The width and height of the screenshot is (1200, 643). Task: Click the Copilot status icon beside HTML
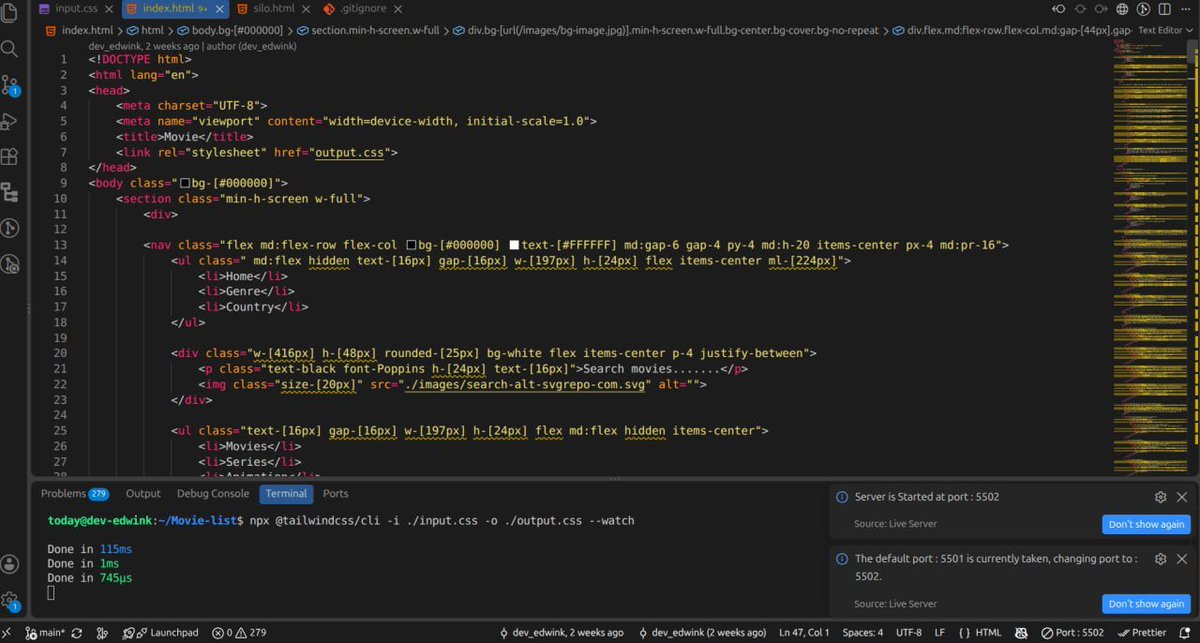(1023, 633)
